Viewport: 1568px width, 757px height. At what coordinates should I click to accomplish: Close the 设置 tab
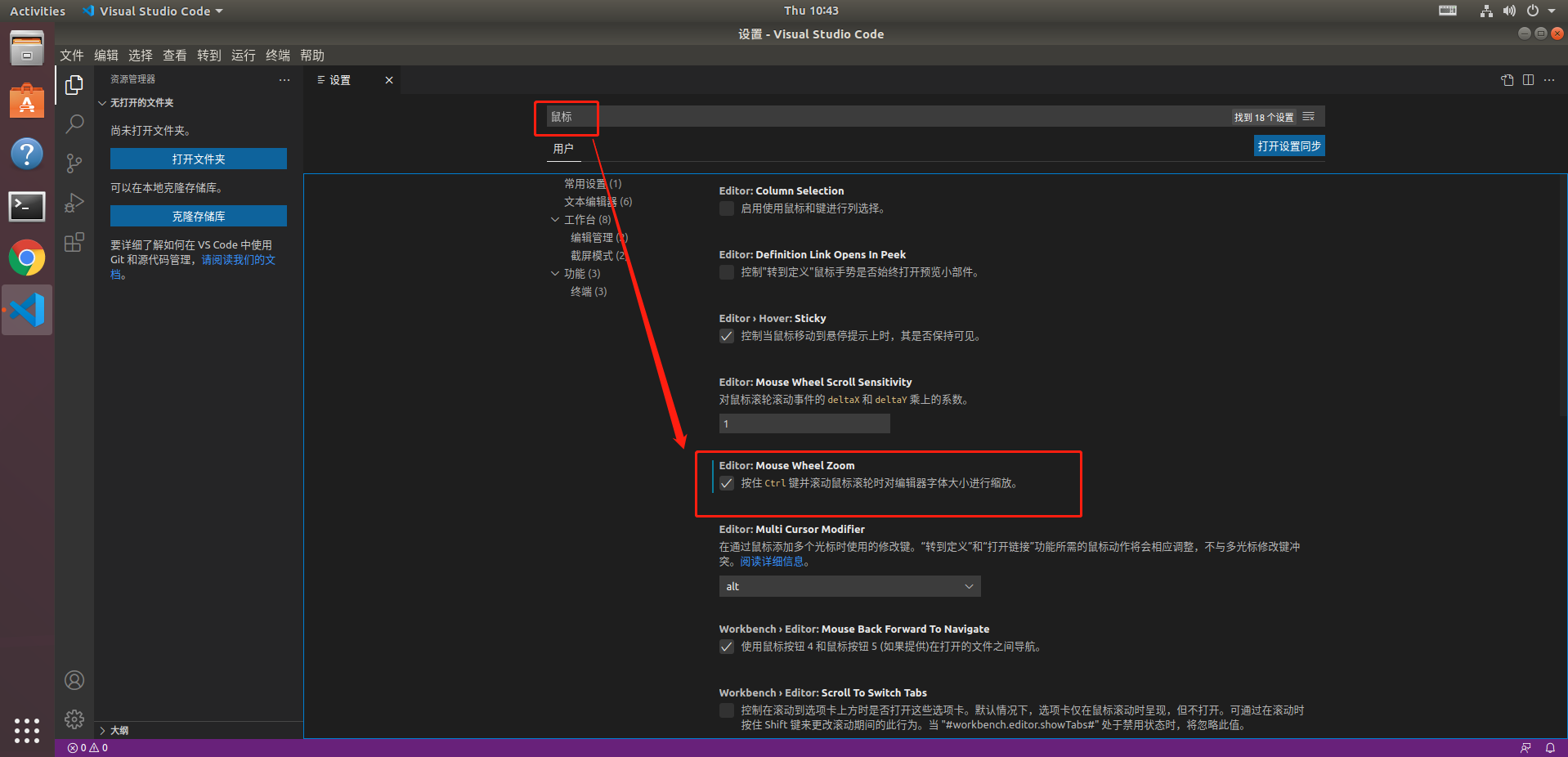tap(389, 80)
